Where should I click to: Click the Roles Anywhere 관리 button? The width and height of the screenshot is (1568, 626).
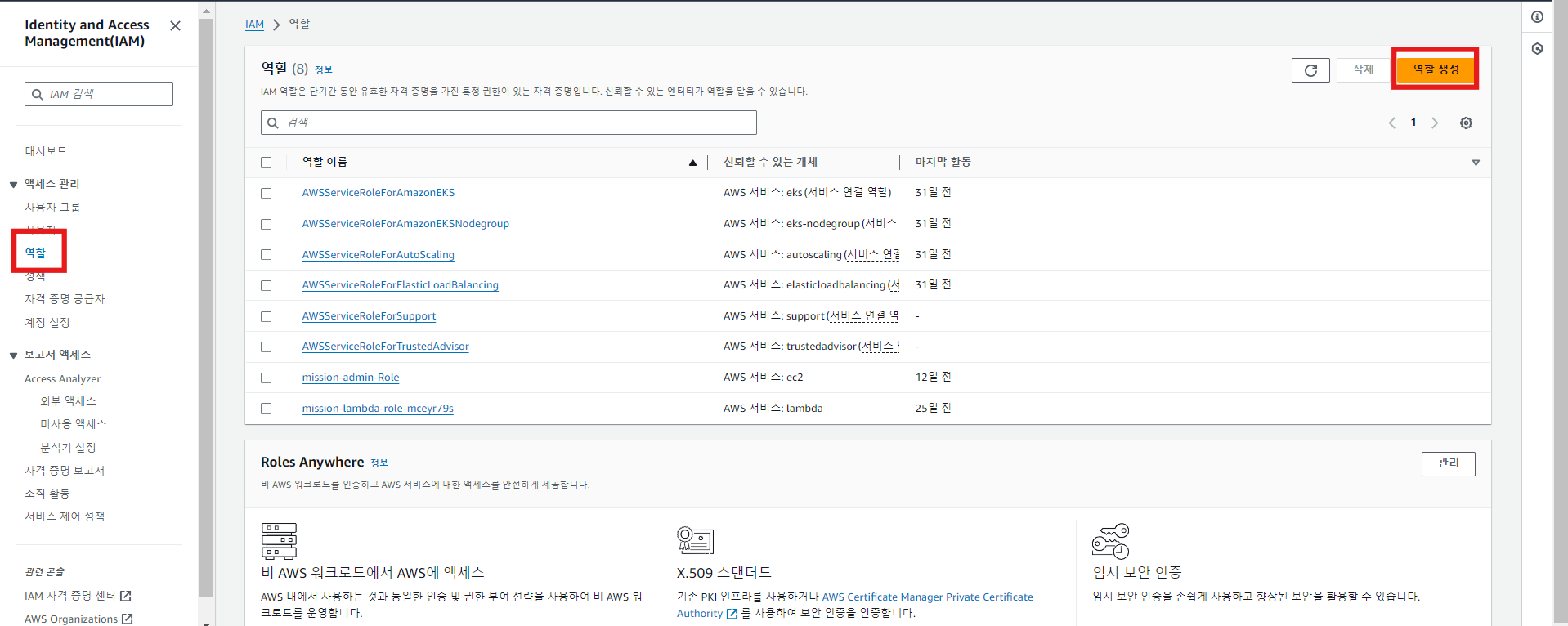[1448, 463]
